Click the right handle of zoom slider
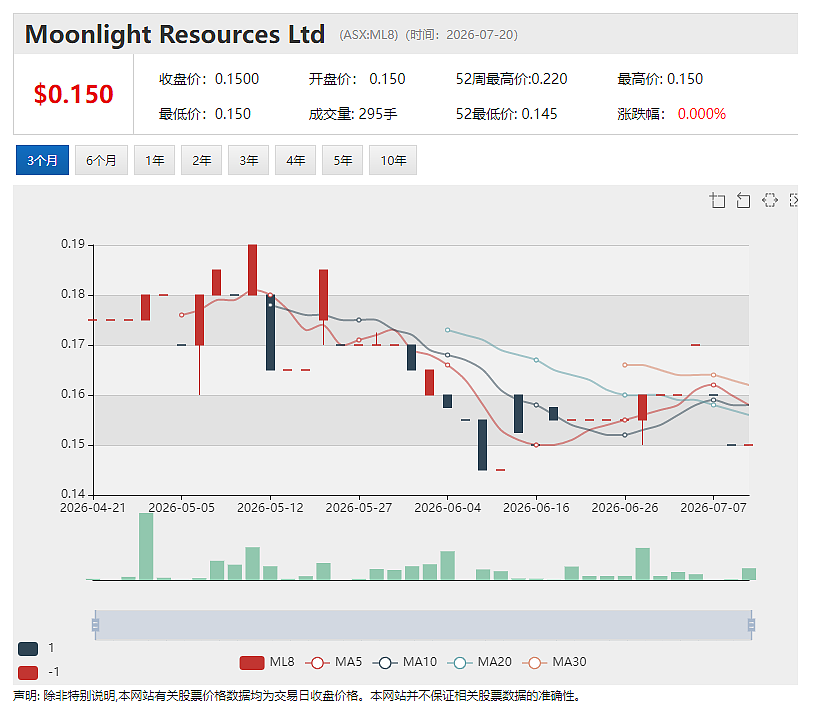Viewport: 816px width, 716px height. (x=751, y=624)
